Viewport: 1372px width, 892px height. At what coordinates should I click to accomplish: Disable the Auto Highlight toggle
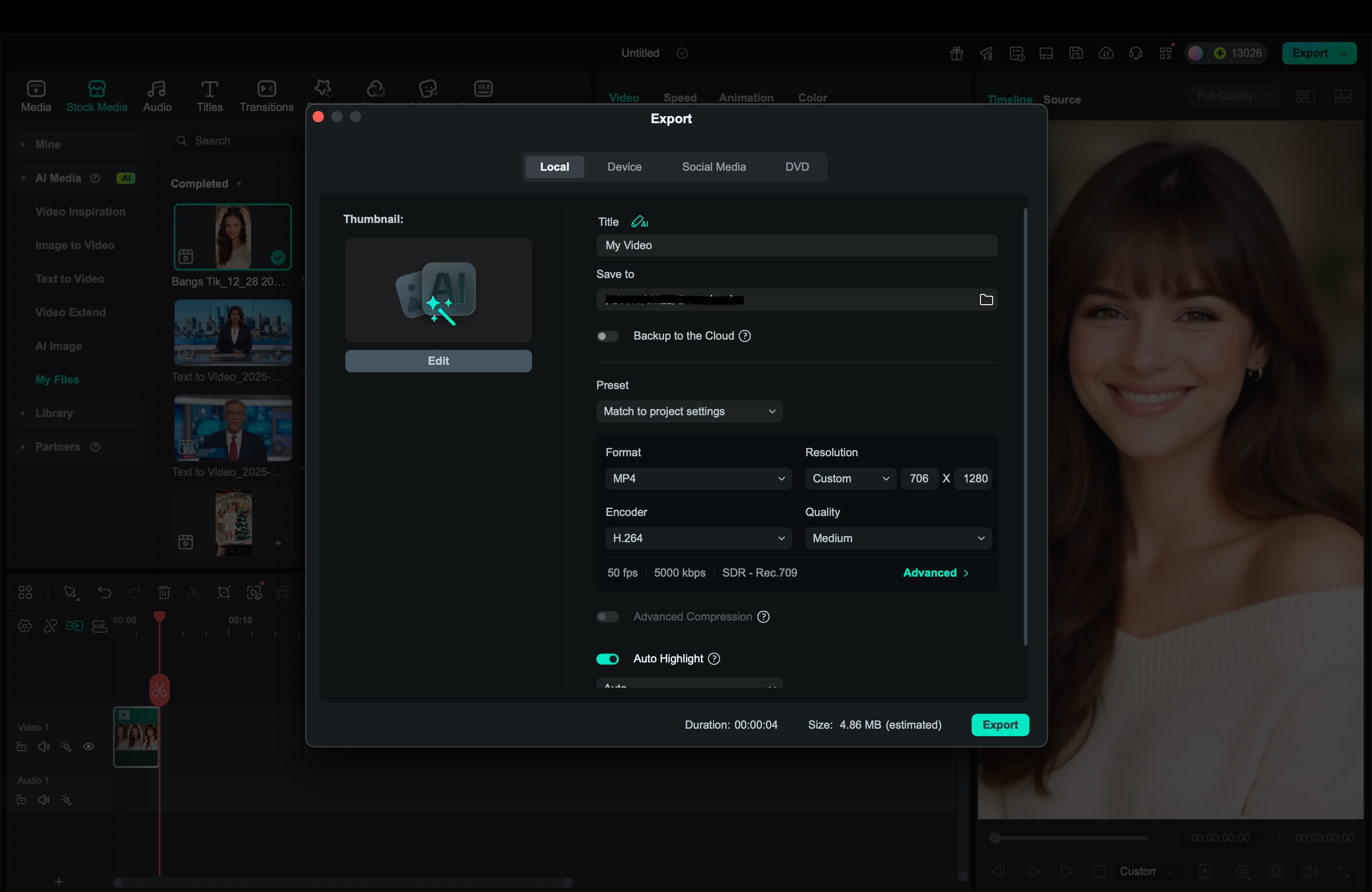tap(607, 659)
